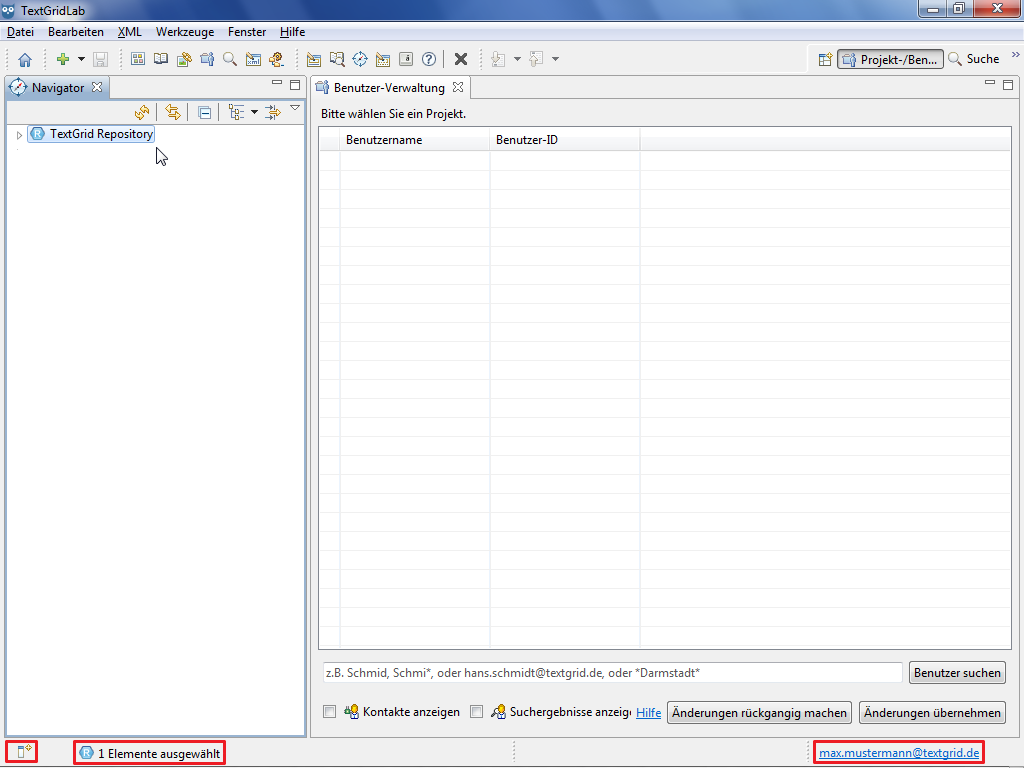Image resolution: width=1024 pixels, height=768 pixels.
Task: Click the magnifying glass search toolbar icon
Action: click(x=230, y=60)
